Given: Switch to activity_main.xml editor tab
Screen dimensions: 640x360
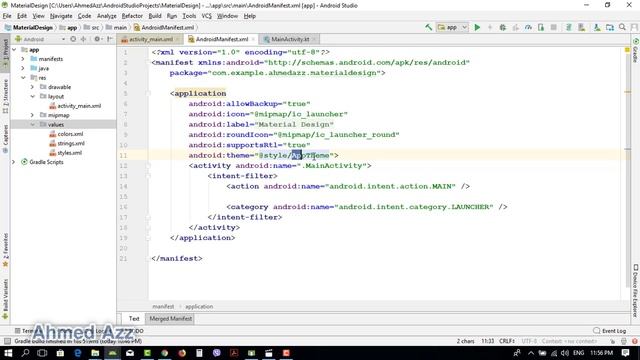Looking at the screenshot, I should (x=150, y=39).
